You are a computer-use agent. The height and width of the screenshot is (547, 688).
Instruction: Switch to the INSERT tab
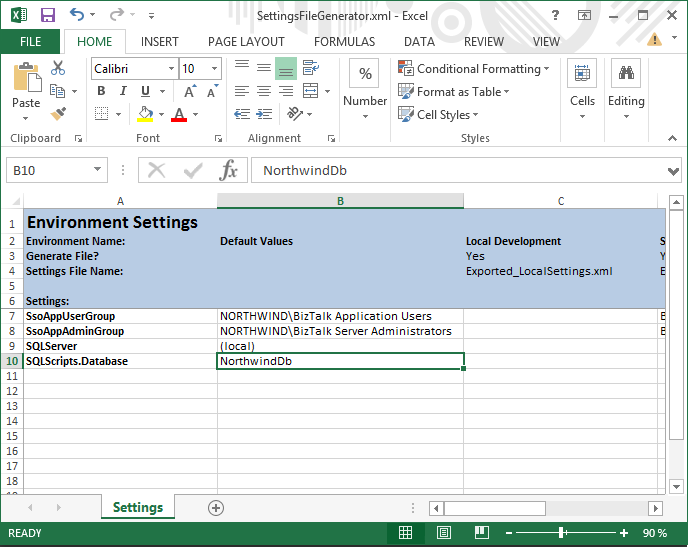point(160,42)
